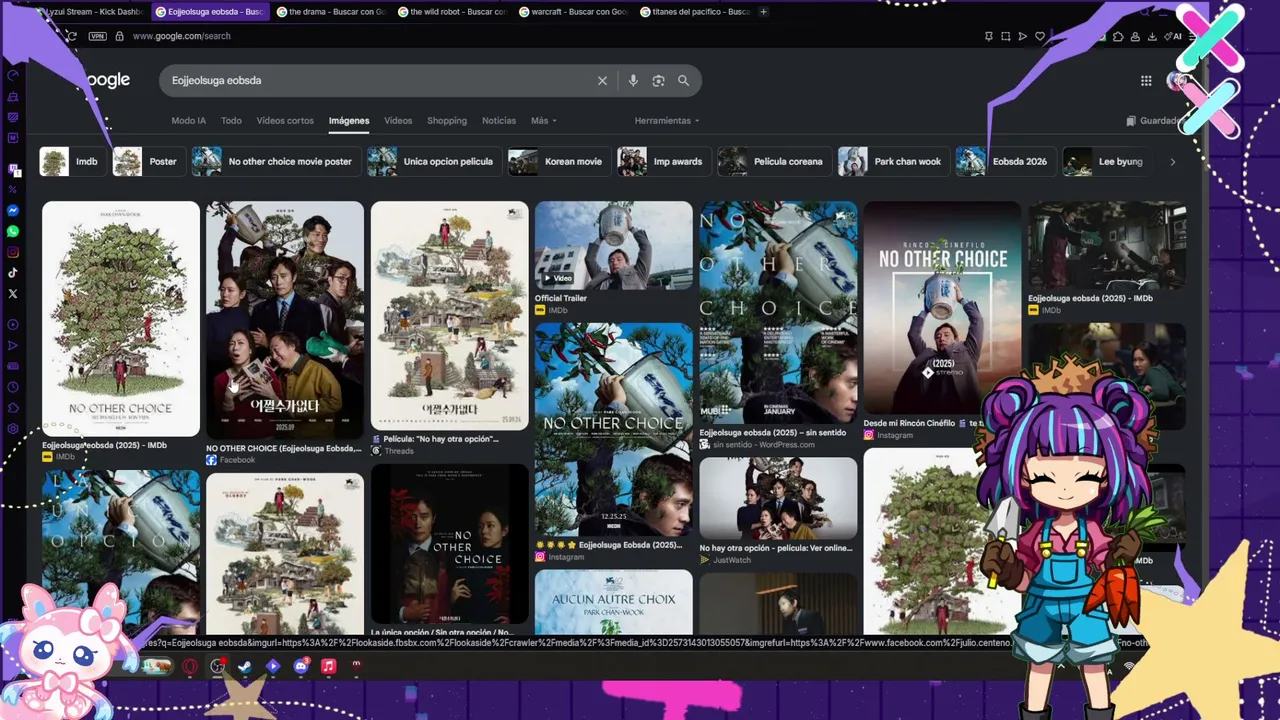Open Instagram in the browser sidebar

pos(13,252)
